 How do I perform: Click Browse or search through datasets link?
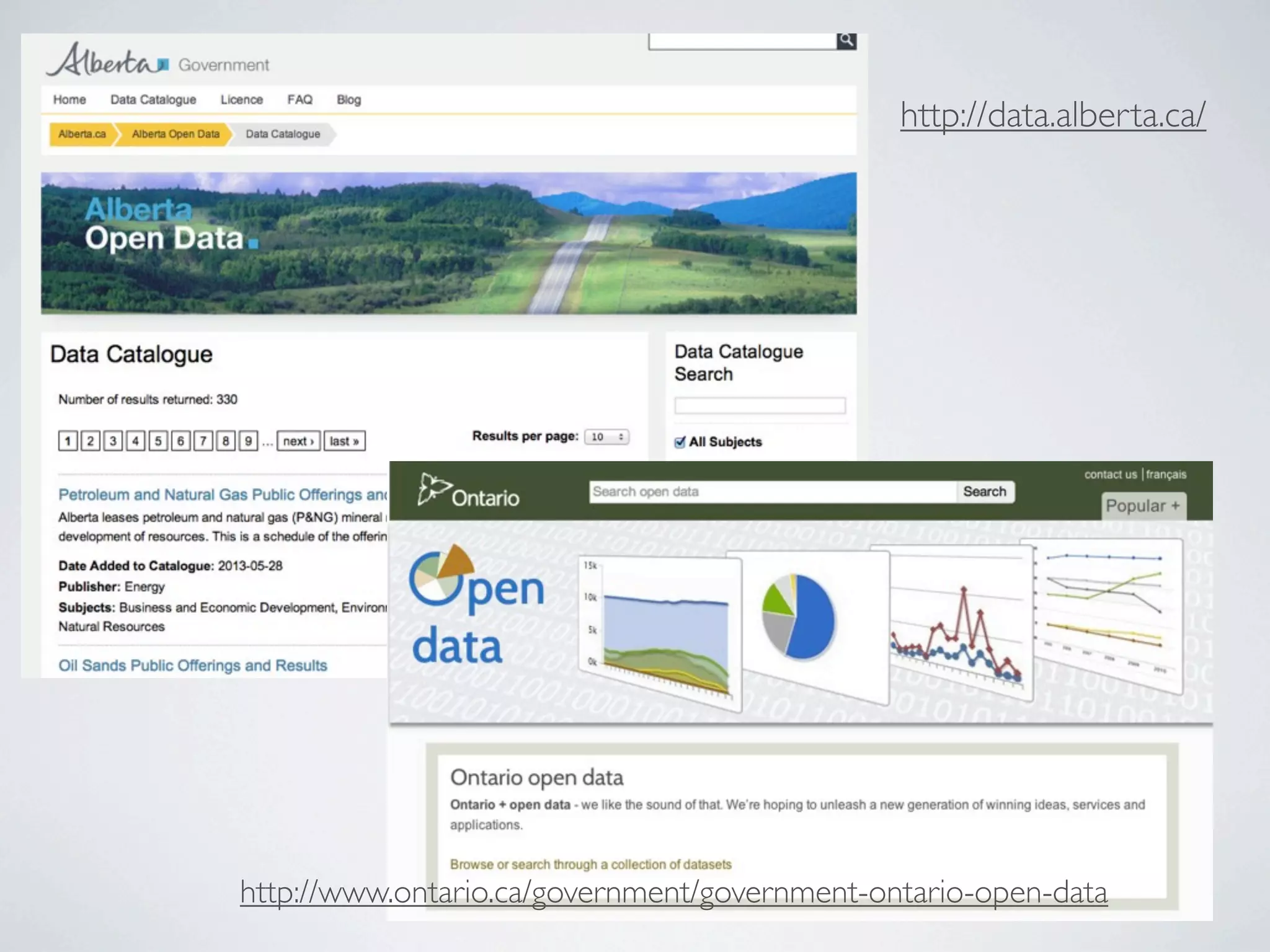tap(590, 864)
